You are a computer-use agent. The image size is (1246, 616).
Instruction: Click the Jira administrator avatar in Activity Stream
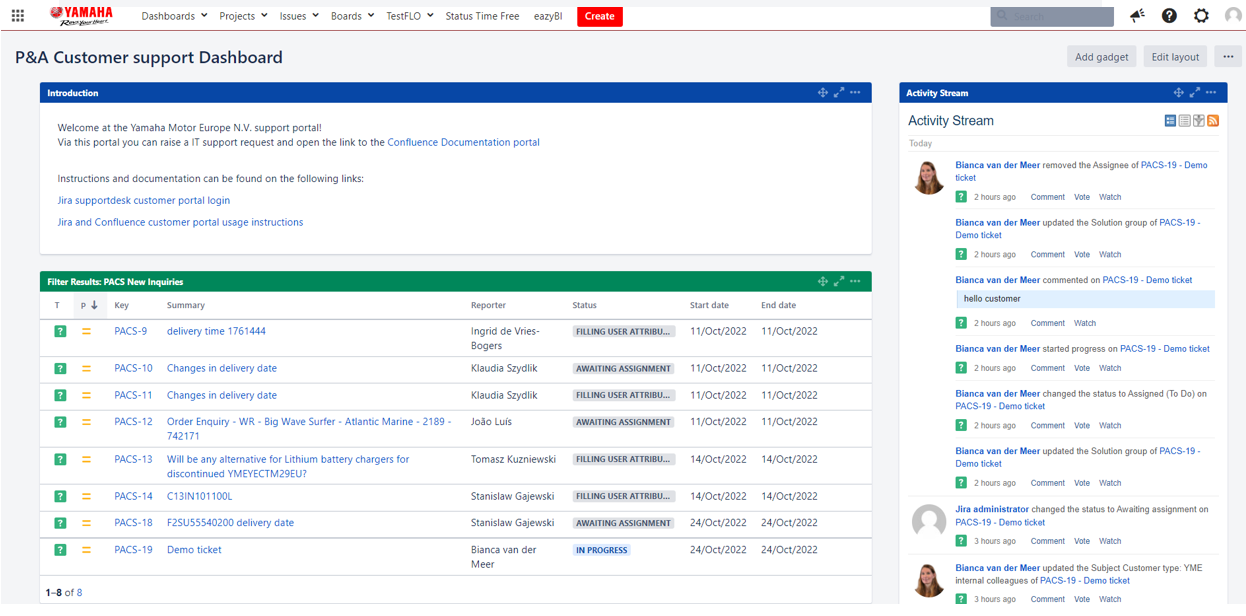point(930,520)
